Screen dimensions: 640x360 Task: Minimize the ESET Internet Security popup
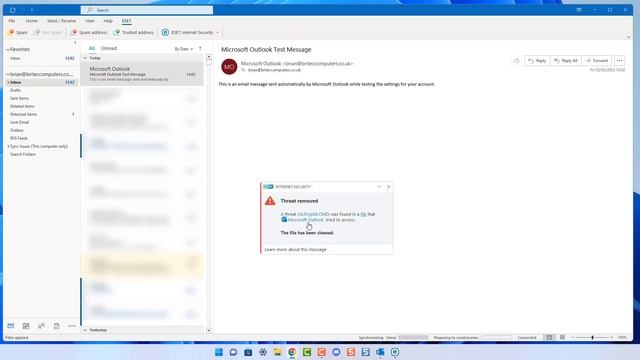tap(379, 187)
